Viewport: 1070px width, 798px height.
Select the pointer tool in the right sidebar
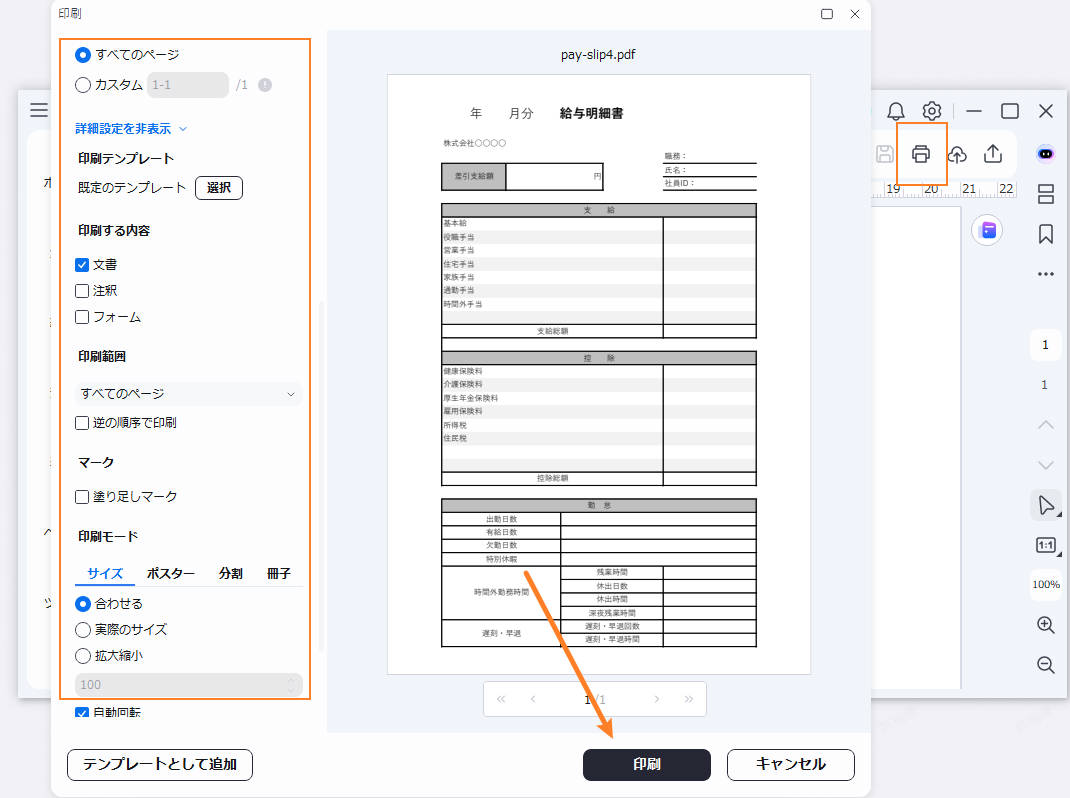tap(1045, 505)
